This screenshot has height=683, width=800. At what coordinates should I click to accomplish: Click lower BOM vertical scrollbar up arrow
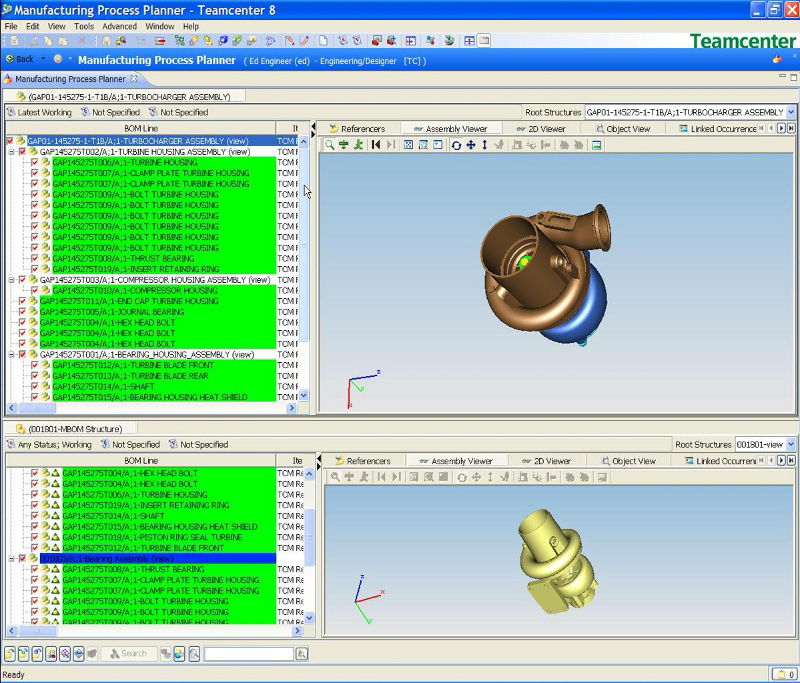pyautogui.click(x=309, y=473)
